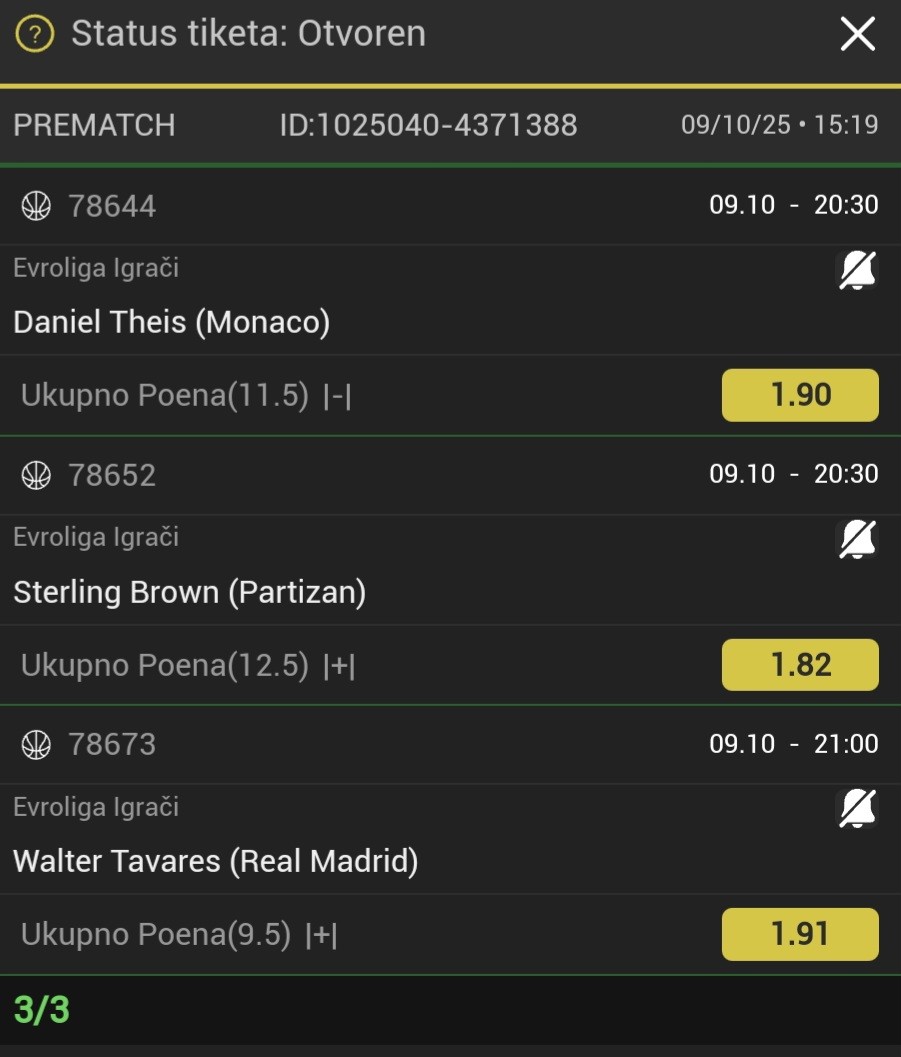The height and width of the screenshot is (1057, 901).
Task: Click the 3/3 selections counter
Action: click(42, 1010)
